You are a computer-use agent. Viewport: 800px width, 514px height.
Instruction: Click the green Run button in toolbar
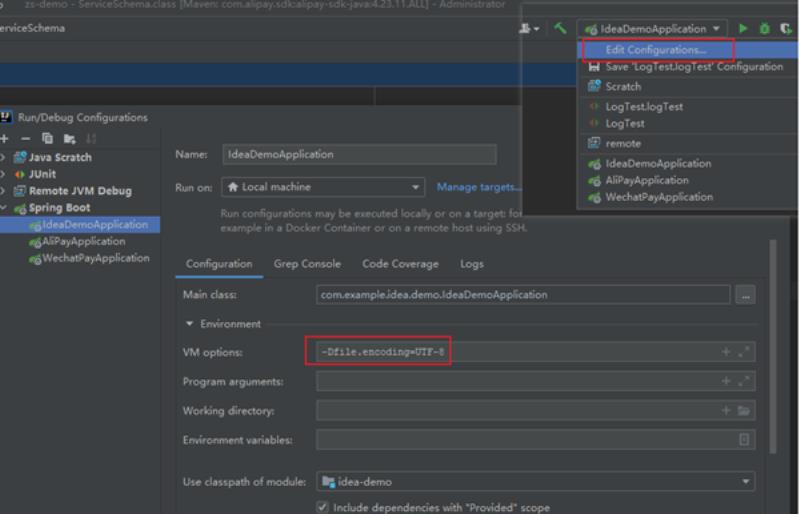(x=743, y=29)
